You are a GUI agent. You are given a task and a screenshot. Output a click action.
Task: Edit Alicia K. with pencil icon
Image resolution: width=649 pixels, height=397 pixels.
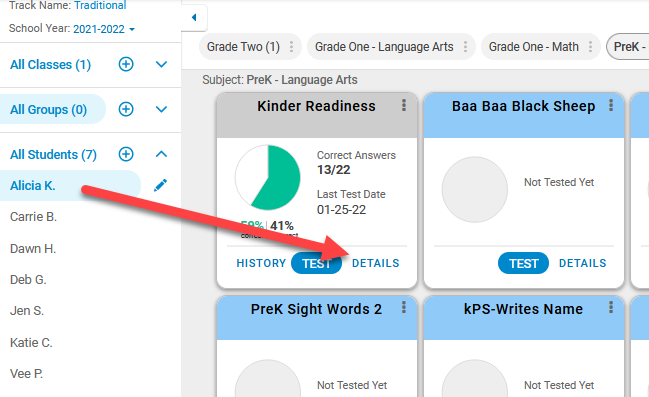[x=160, y=185]
